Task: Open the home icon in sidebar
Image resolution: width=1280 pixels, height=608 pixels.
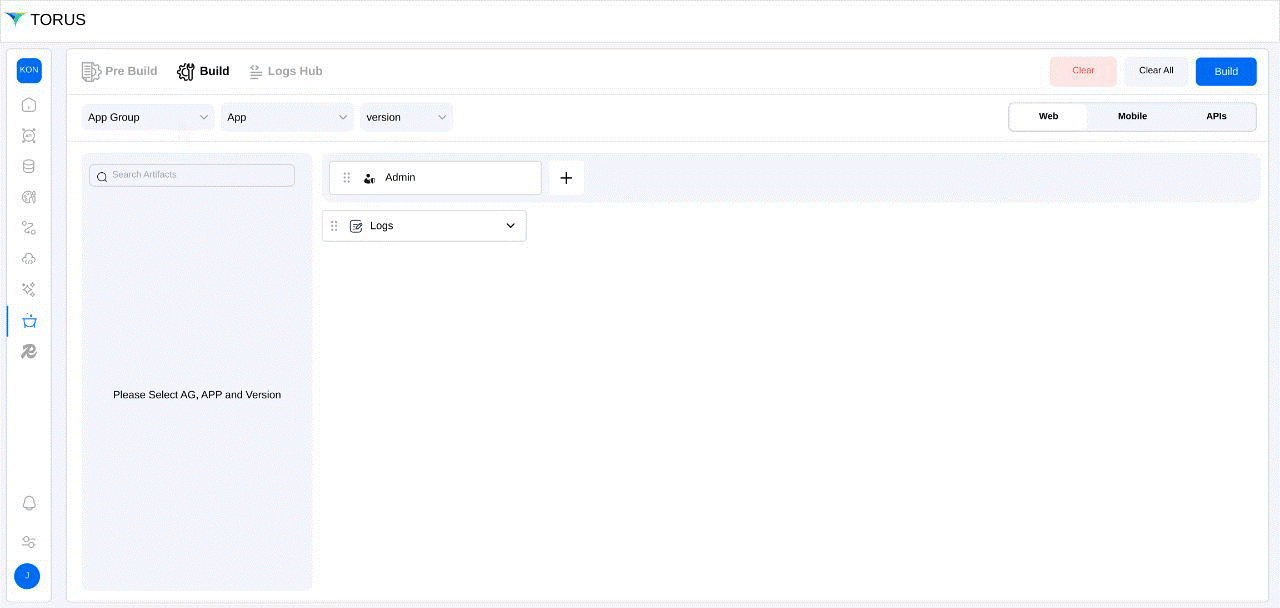Action: (29, 105)
